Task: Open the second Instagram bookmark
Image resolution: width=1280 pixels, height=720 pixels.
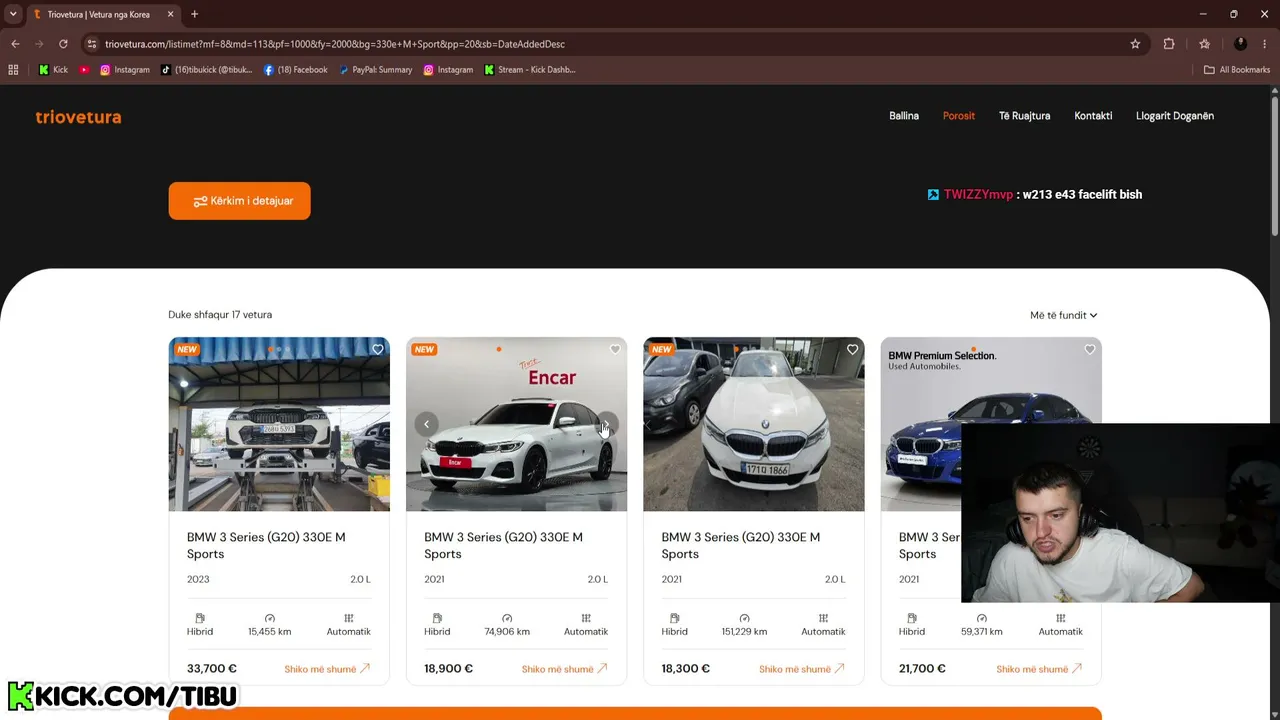Action: pyautogui.click(x=448, y=70)
